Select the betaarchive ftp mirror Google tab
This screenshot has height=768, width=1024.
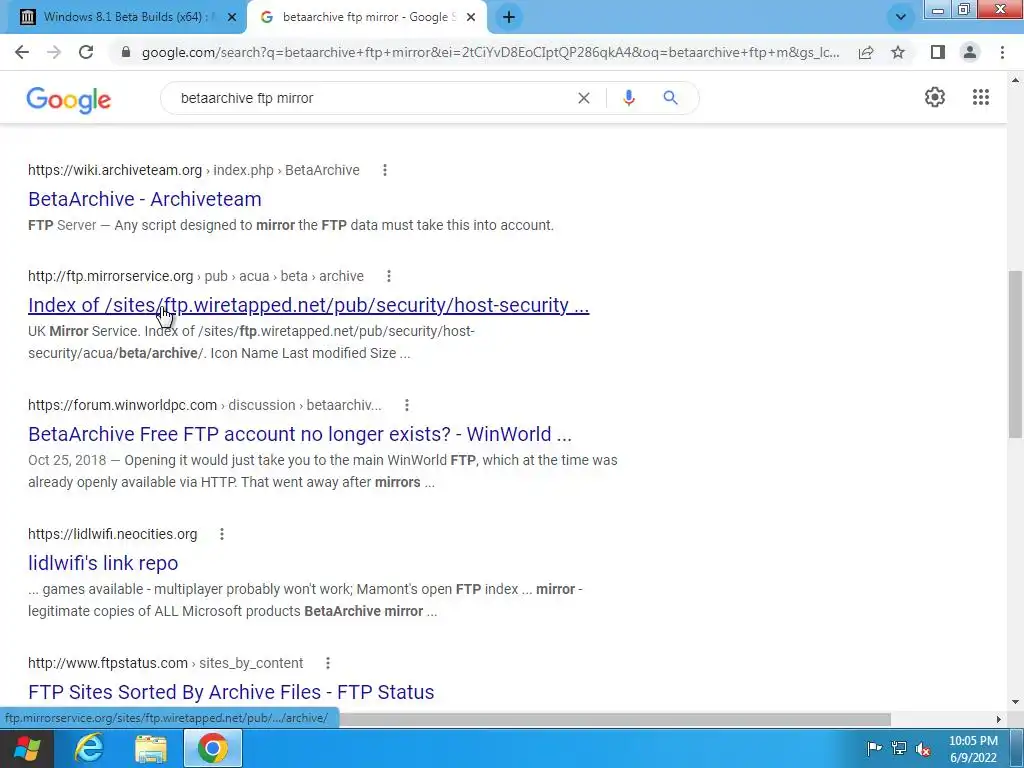pyautogui.click(x=366, y=17)
